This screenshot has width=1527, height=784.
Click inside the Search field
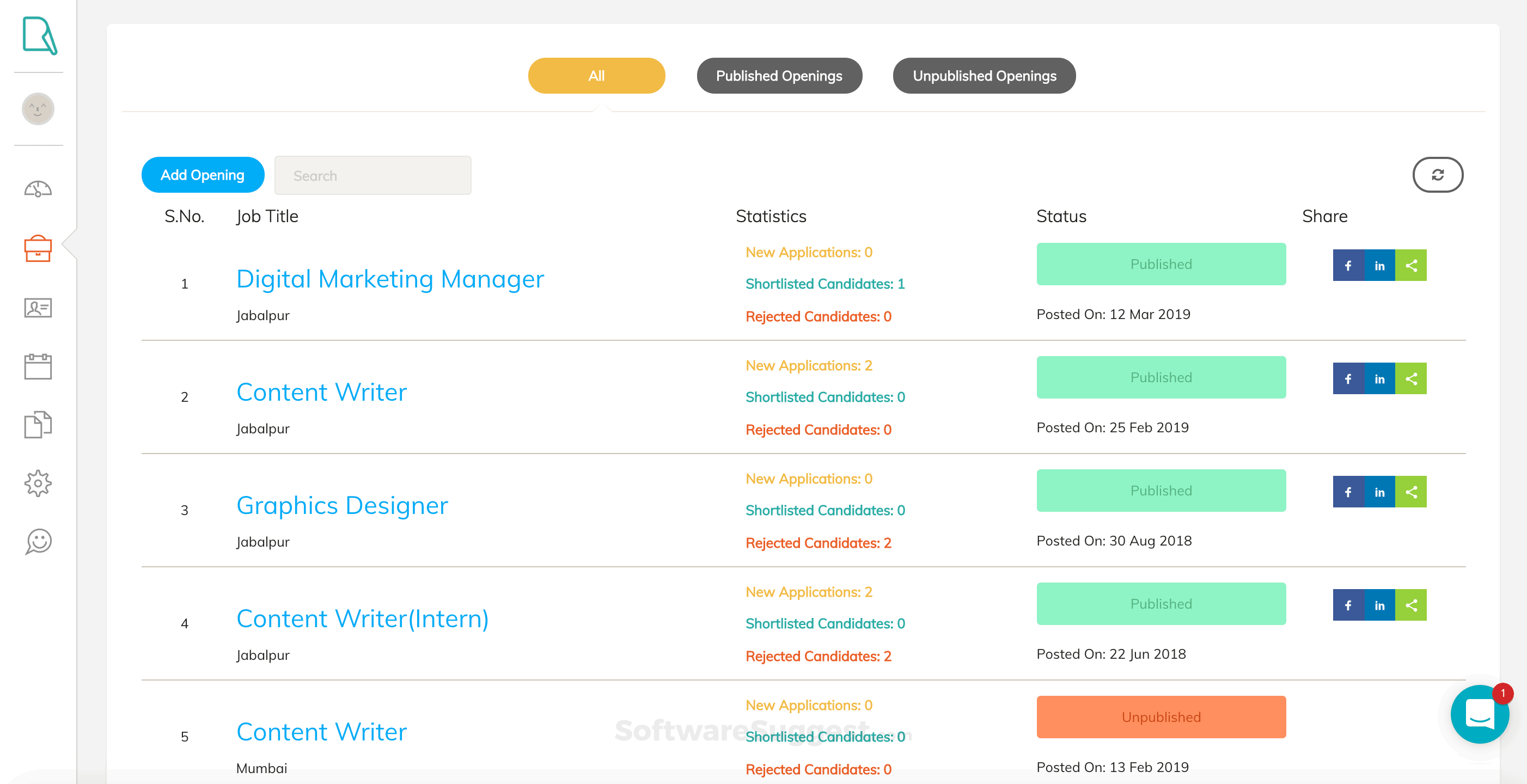(x=372, y=175)
